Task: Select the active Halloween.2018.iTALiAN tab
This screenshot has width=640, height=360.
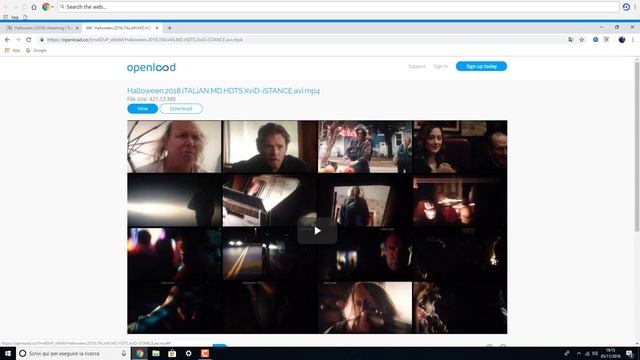Action: (122, 28)
